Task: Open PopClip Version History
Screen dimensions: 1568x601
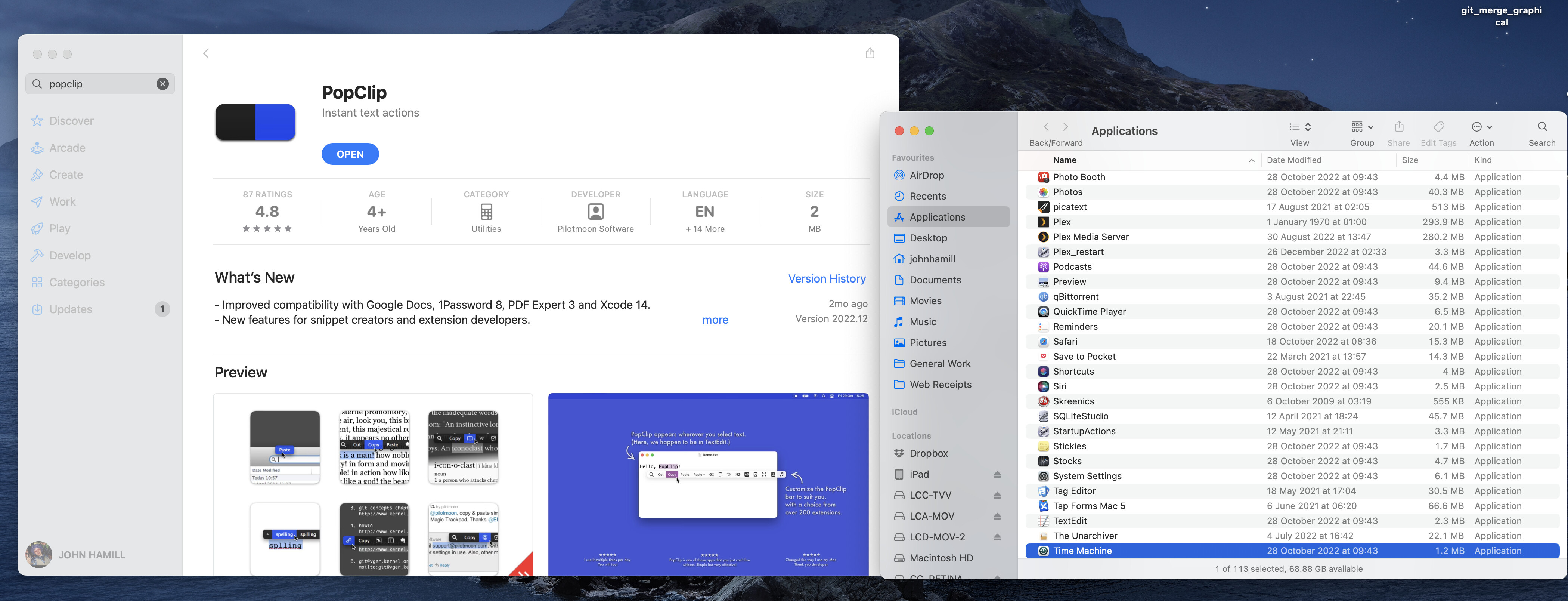Action: tap(827, 279)
